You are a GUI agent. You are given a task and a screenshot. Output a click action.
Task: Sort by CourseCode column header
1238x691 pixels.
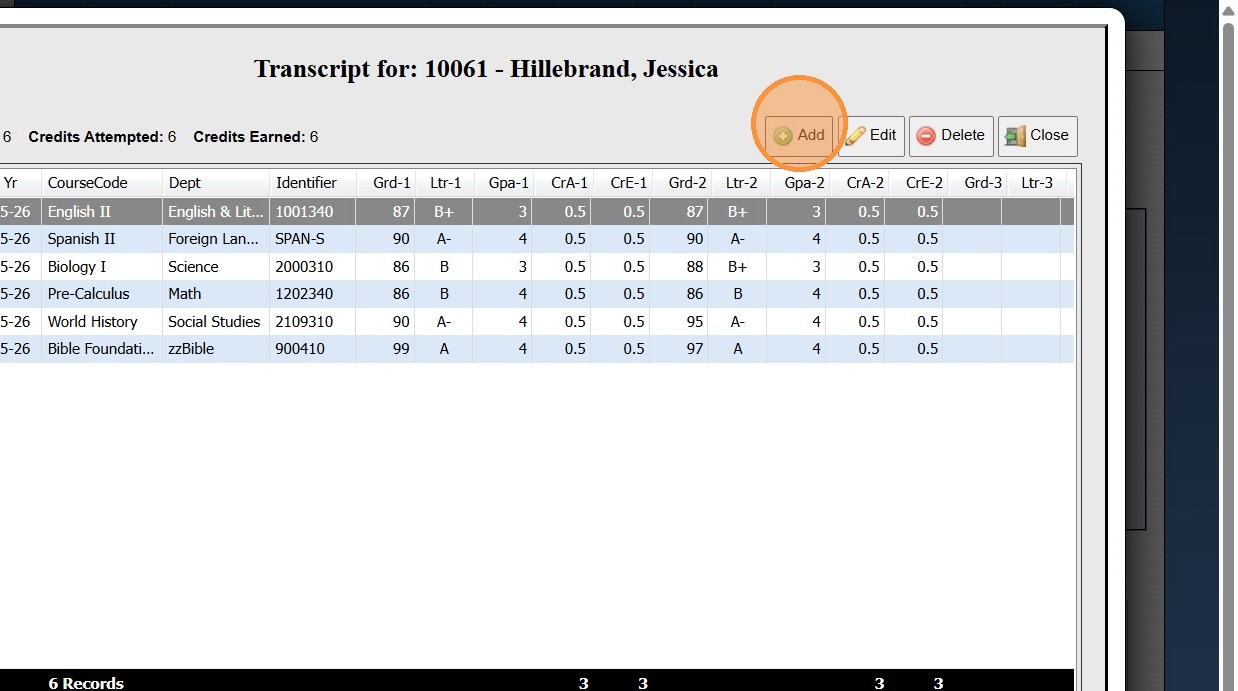click(x=101, y=183)
